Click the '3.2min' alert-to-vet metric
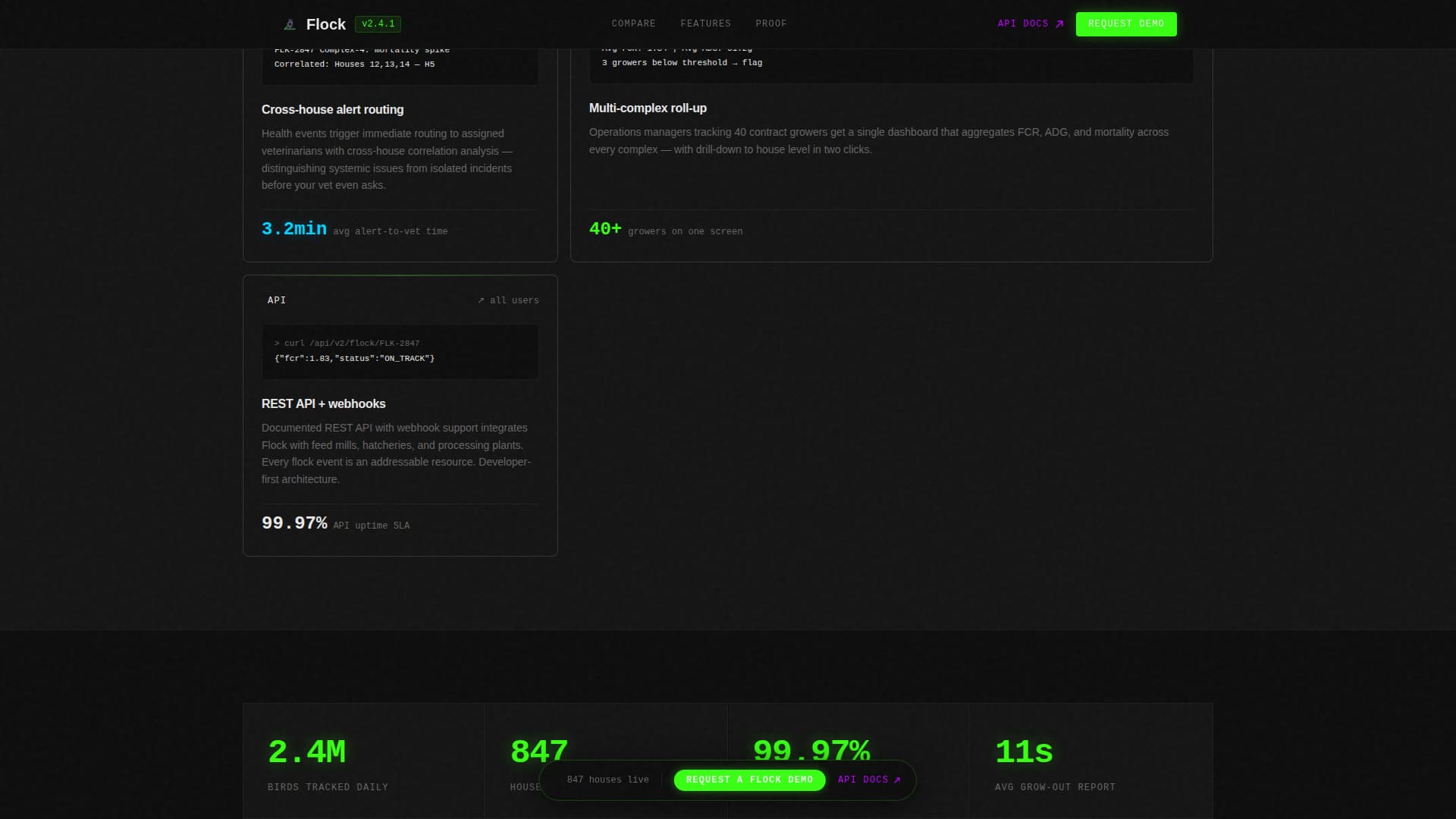 (294, 229)
